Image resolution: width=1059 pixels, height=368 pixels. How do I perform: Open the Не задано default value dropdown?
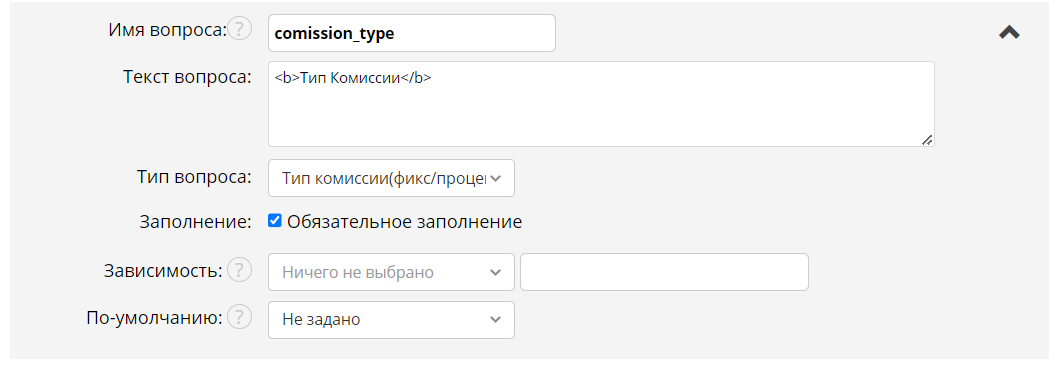tap(391, 319)
